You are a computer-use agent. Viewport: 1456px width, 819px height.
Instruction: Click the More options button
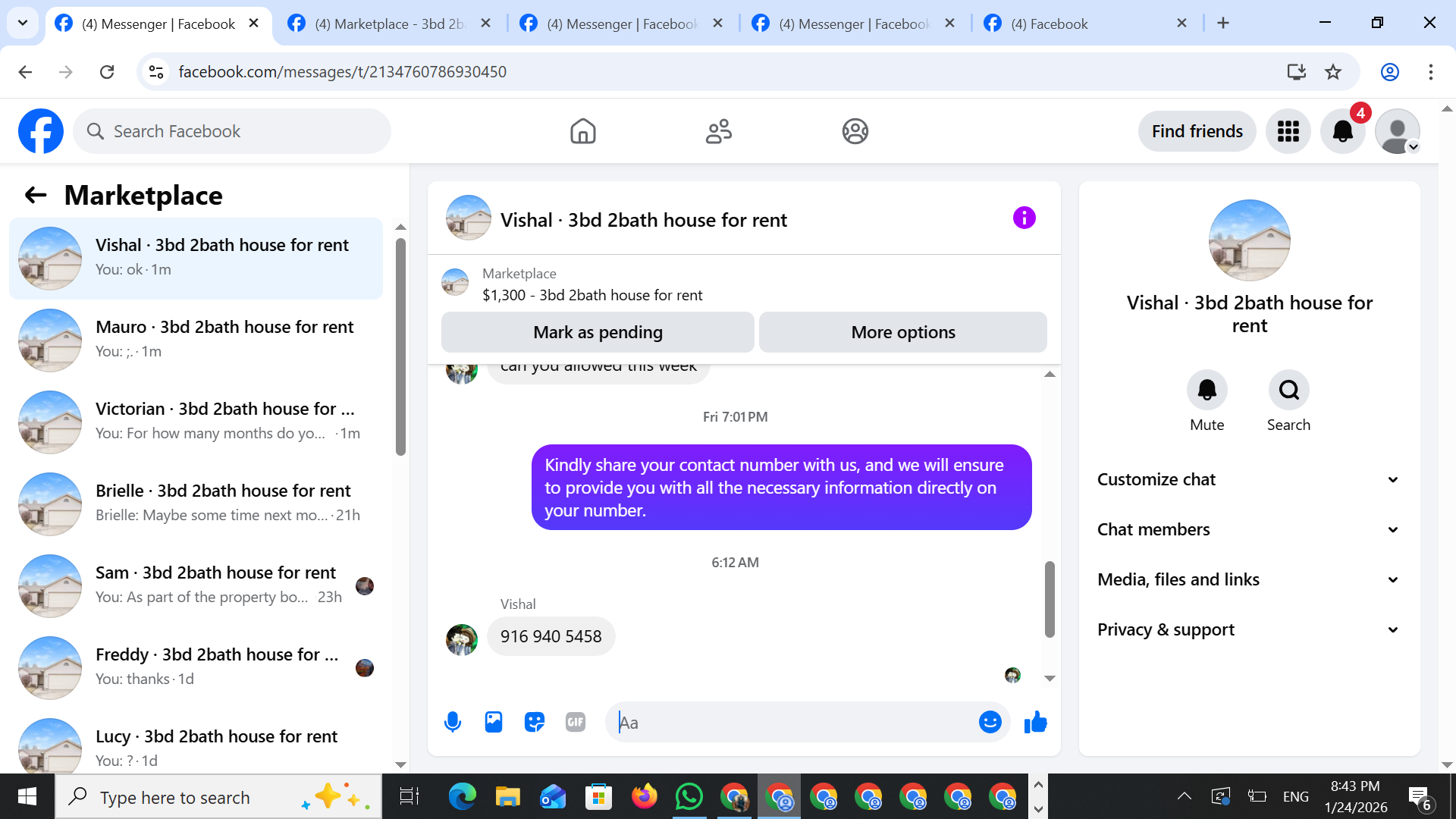coord(902,332)
